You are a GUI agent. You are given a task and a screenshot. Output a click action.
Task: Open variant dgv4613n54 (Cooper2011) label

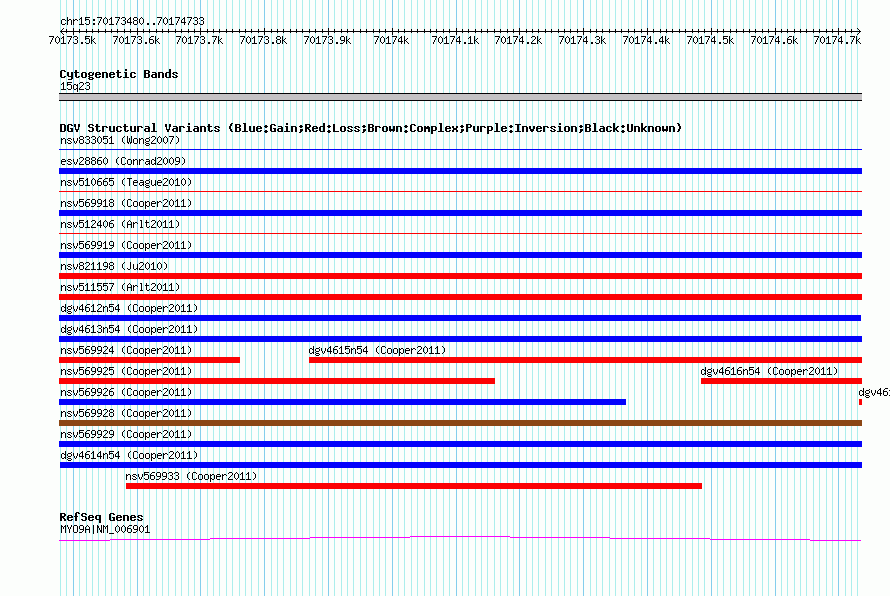129,329
